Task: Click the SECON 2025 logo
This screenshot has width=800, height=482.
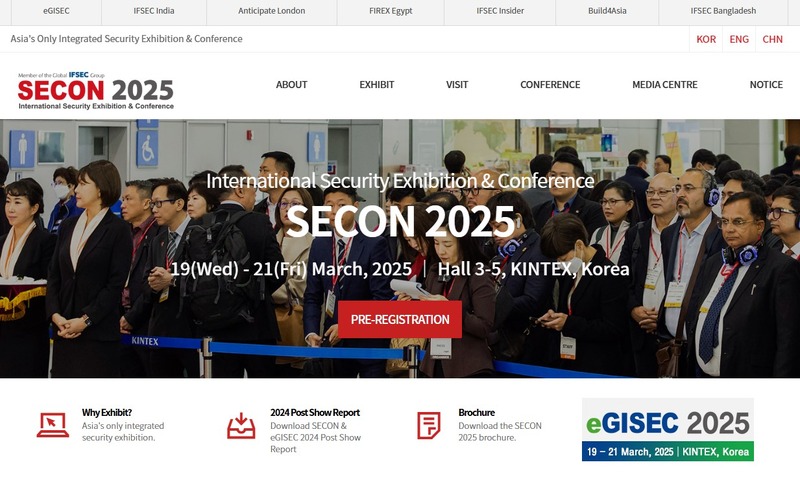Action: point(96,91)
